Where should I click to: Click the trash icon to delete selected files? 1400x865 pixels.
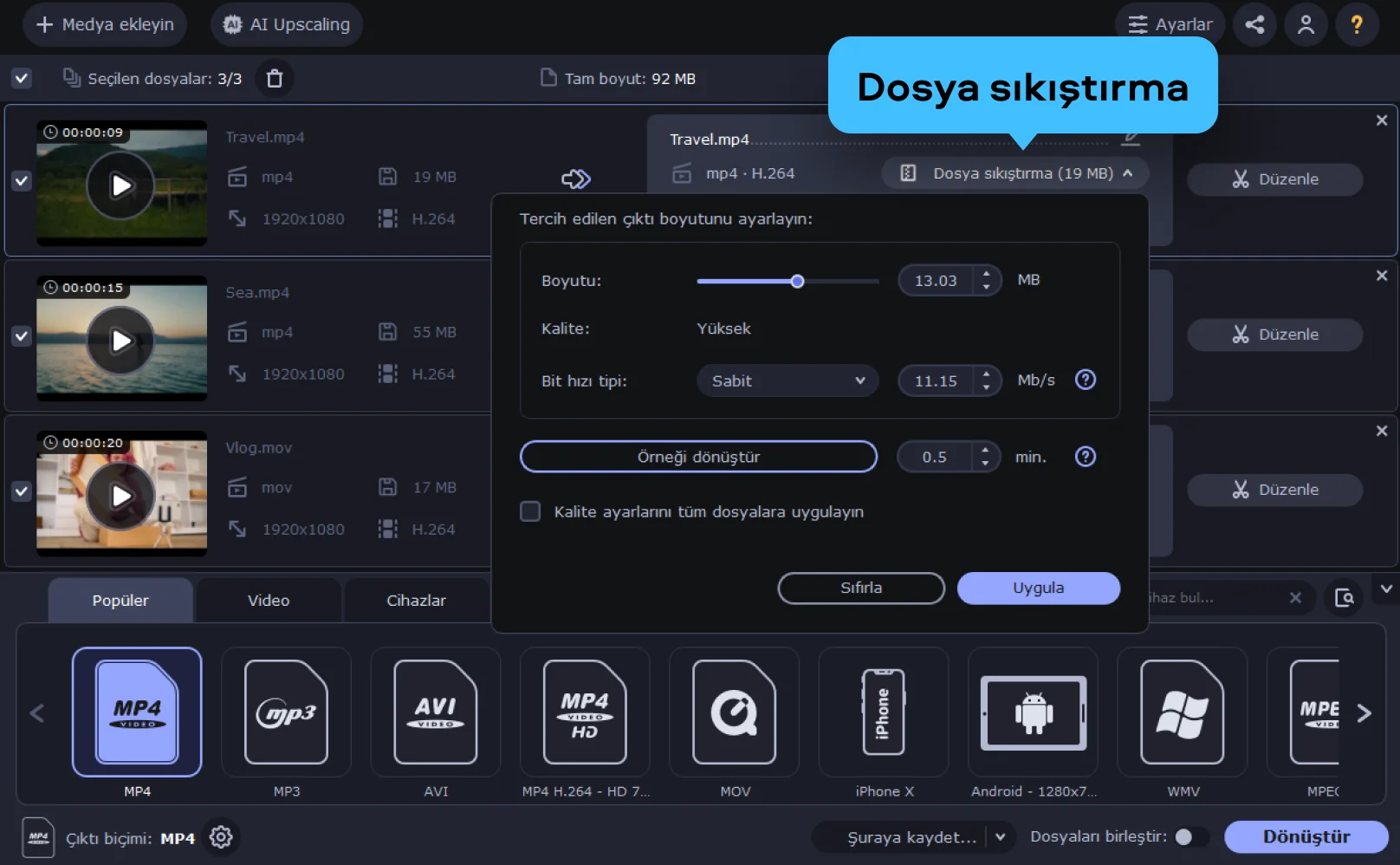click(275, 79)
